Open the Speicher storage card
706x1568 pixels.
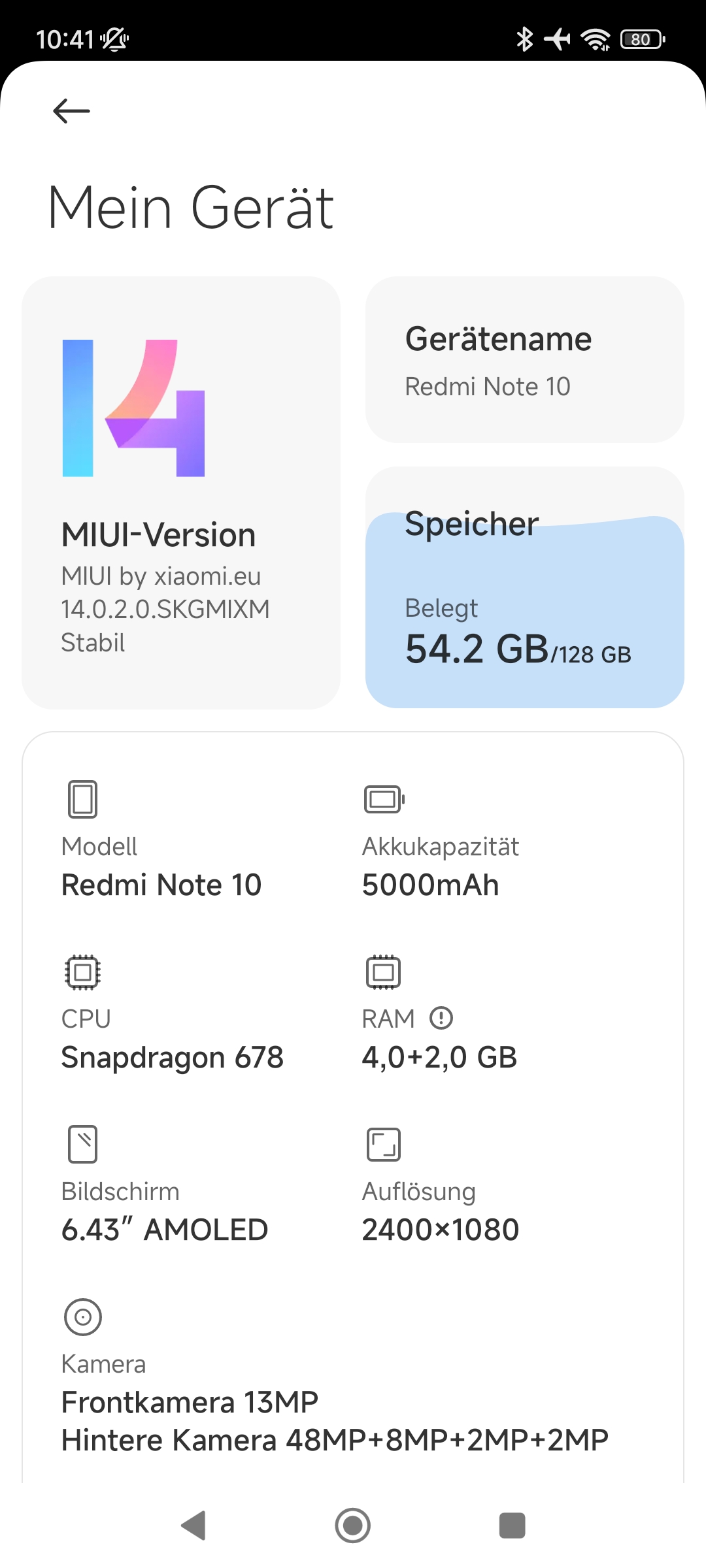tap(524, 588)
